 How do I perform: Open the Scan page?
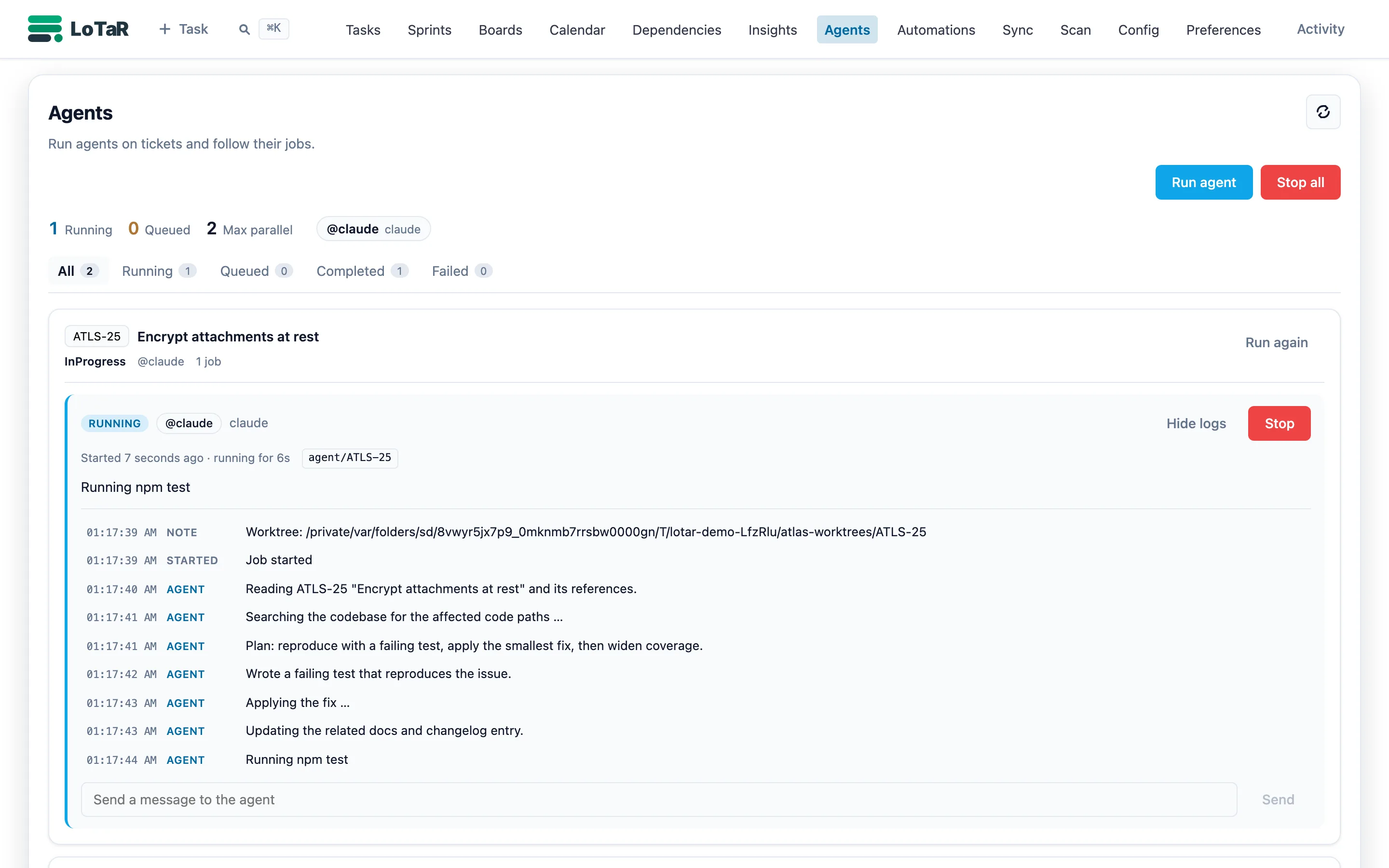pyautogui.click(x=1075, y=30)
